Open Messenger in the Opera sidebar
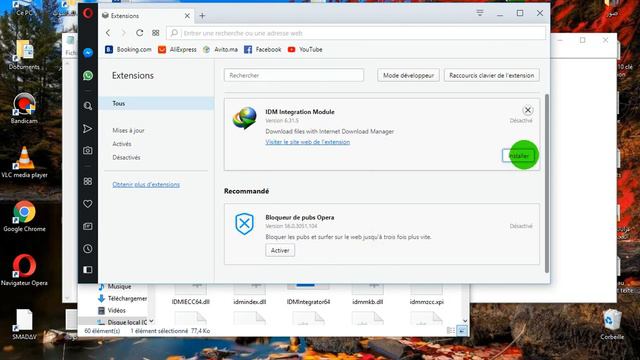Screen dimensions: 640x360 (x=88, y=53)
